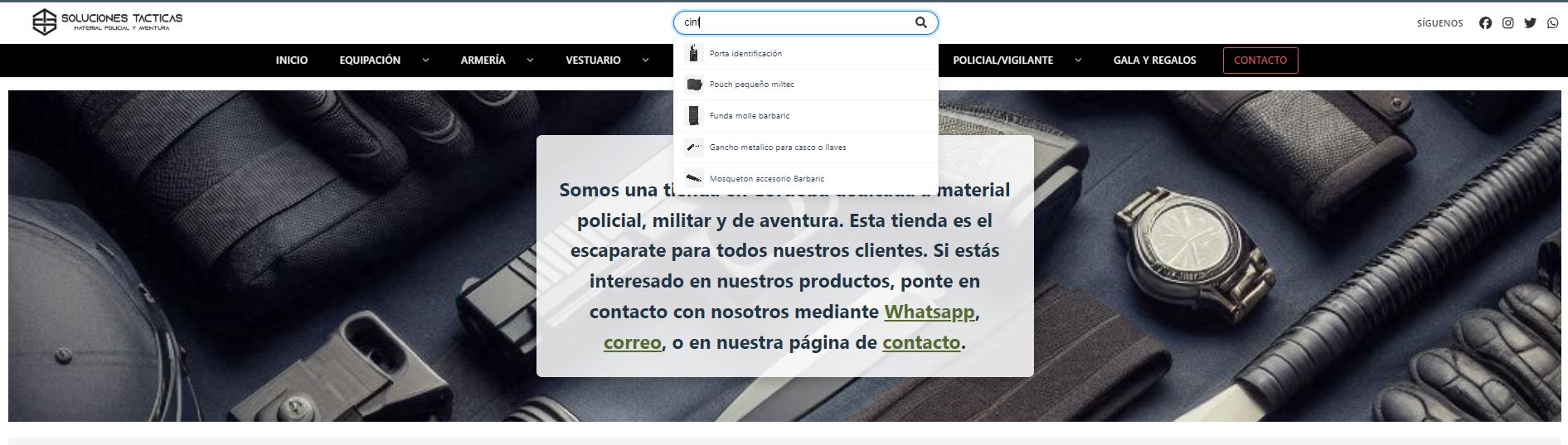This screenshot has width=1568, height=445.
Task: Open the Equipación menu item
Action: (370, 60)
